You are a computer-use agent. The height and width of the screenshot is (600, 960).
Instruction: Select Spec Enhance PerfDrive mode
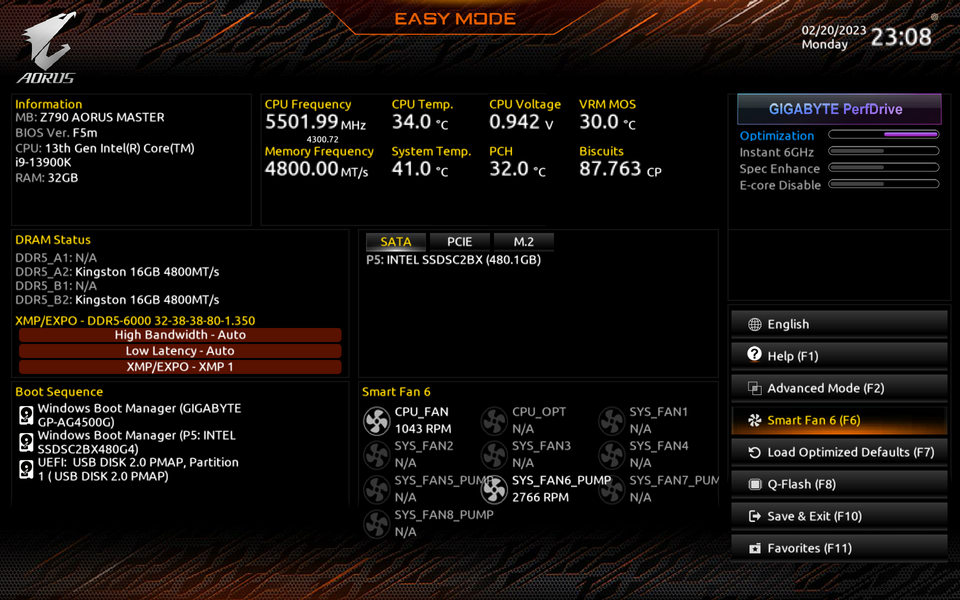779,169
